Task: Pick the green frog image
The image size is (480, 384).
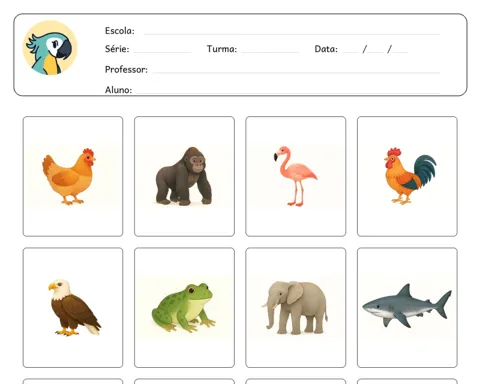Action: pos(184,308)
